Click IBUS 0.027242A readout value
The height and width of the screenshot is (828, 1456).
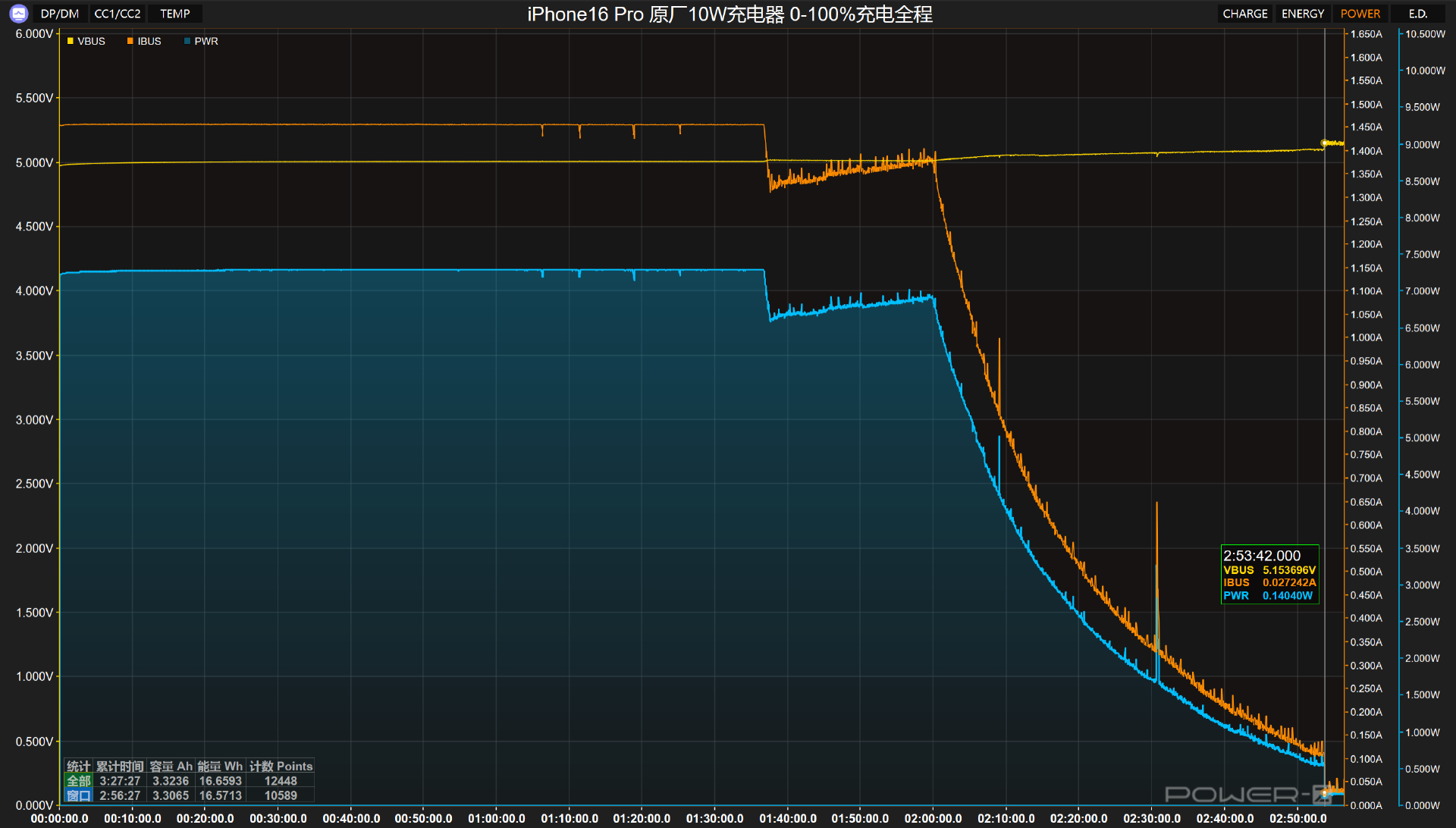[1289, 582]
